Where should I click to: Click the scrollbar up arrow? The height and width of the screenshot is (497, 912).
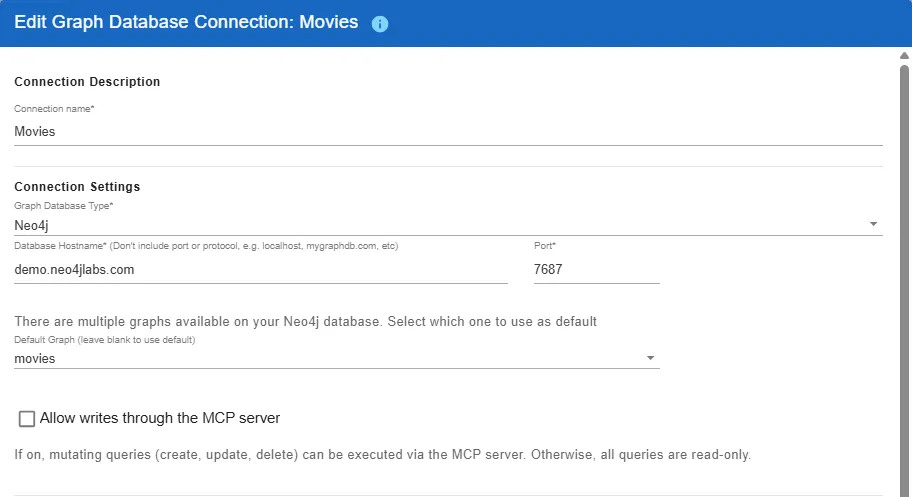click(904, 56)
